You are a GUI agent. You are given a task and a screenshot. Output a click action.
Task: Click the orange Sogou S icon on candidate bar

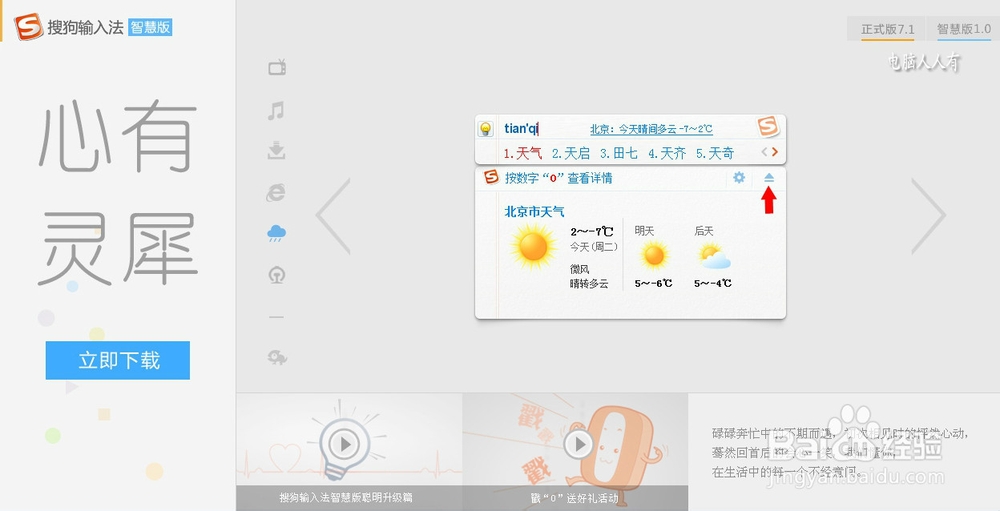click(768, 126)
